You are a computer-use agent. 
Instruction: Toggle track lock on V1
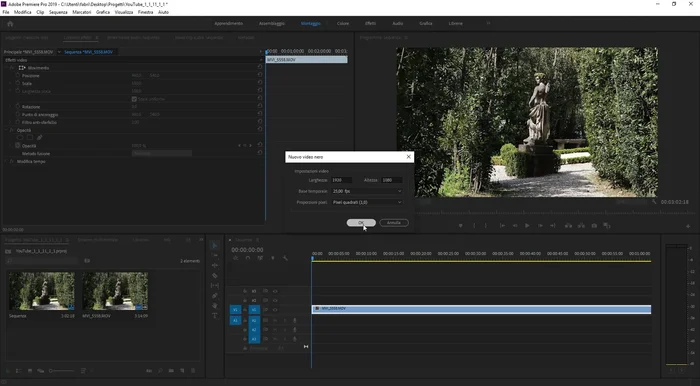click(x=245, y=310)
